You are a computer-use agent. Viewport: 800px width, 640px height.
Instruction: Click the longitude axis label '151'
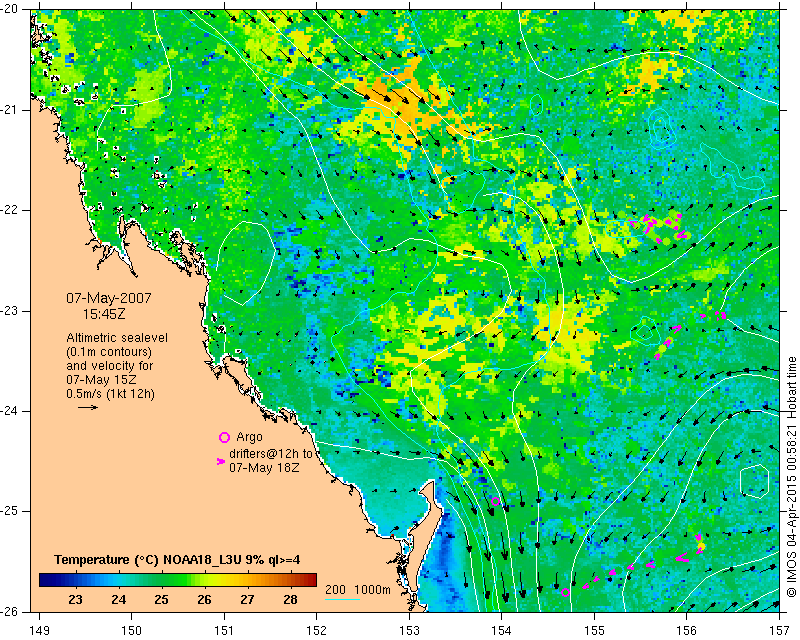click(x=224, y=631)
